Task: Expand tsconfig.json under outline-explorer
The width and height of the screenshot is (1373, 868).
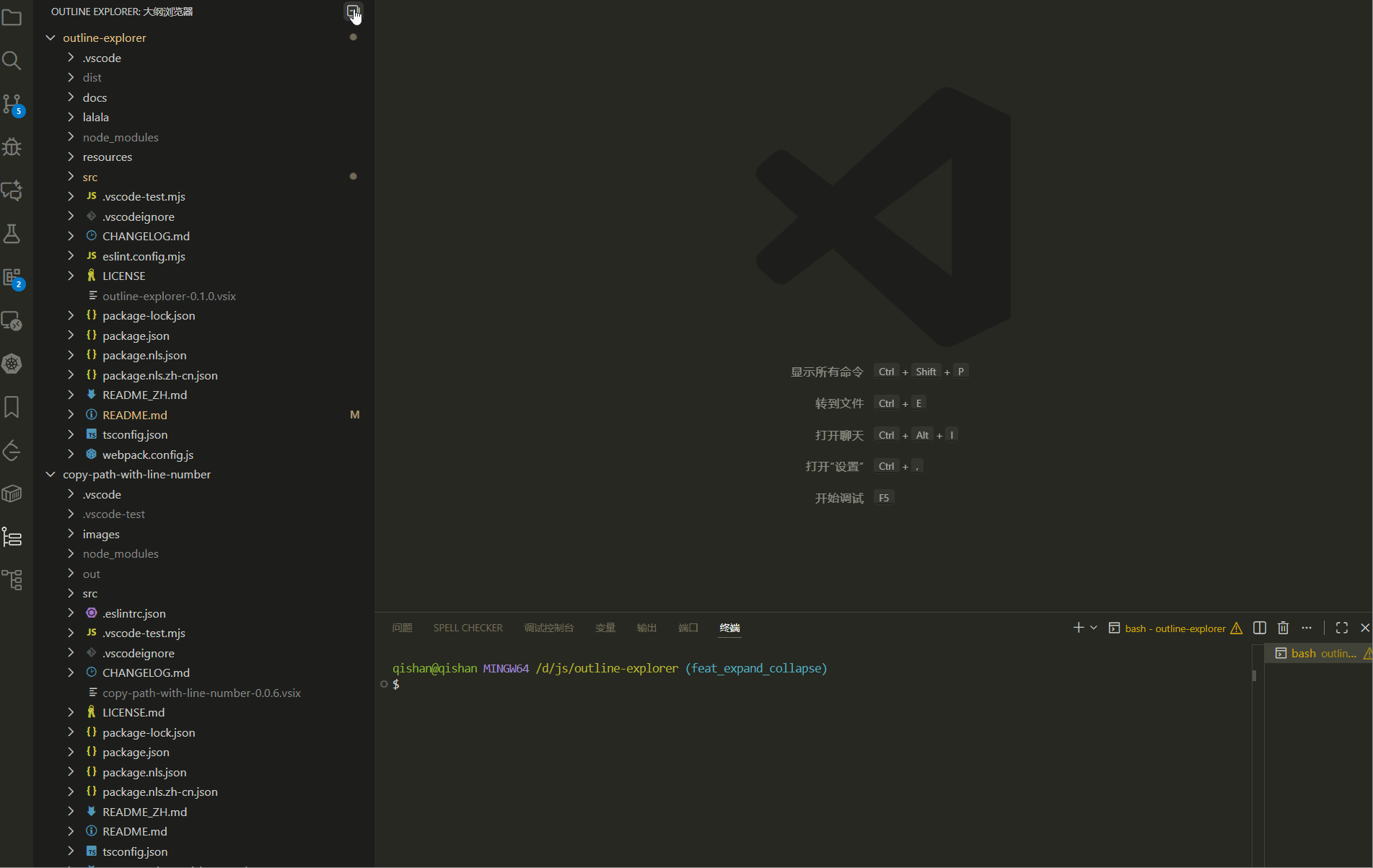Action: 71,434
